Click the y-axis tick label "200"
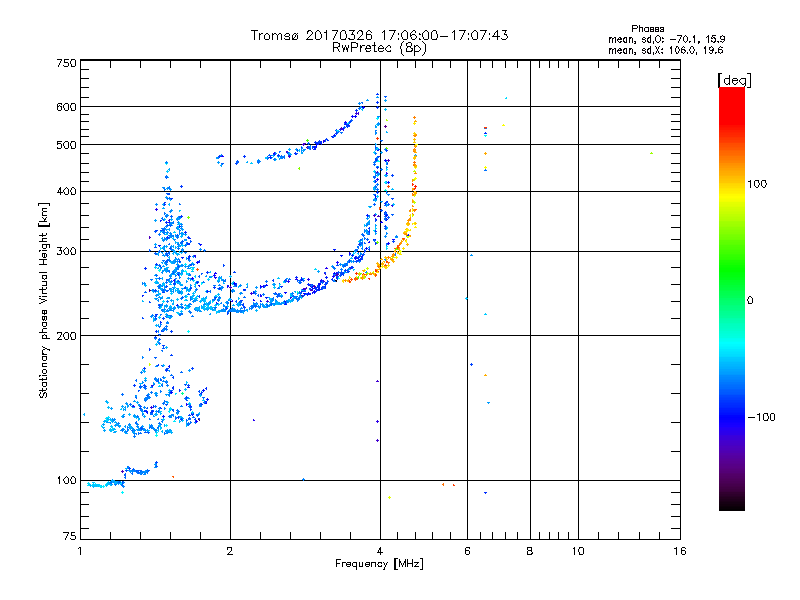The height and width of the screenshot is (600, 800). click(x=66, y=336)
